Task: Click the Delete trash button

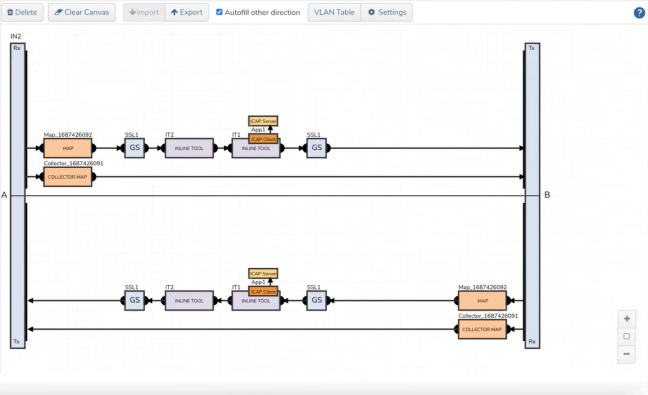Action: click(22, 12)
